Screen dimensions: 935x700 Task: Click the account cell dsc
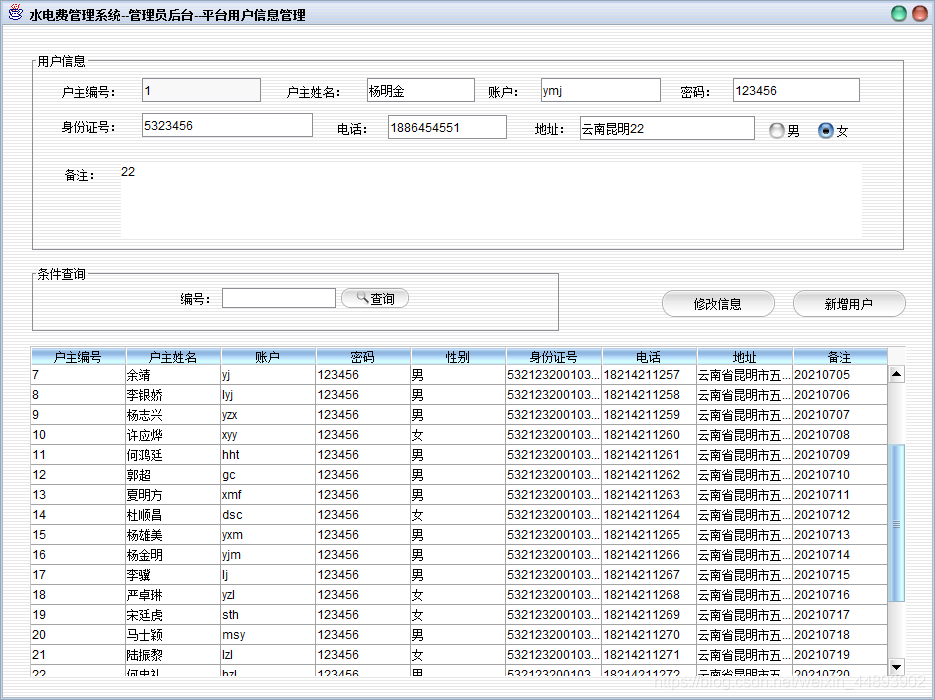pos(268,515)
